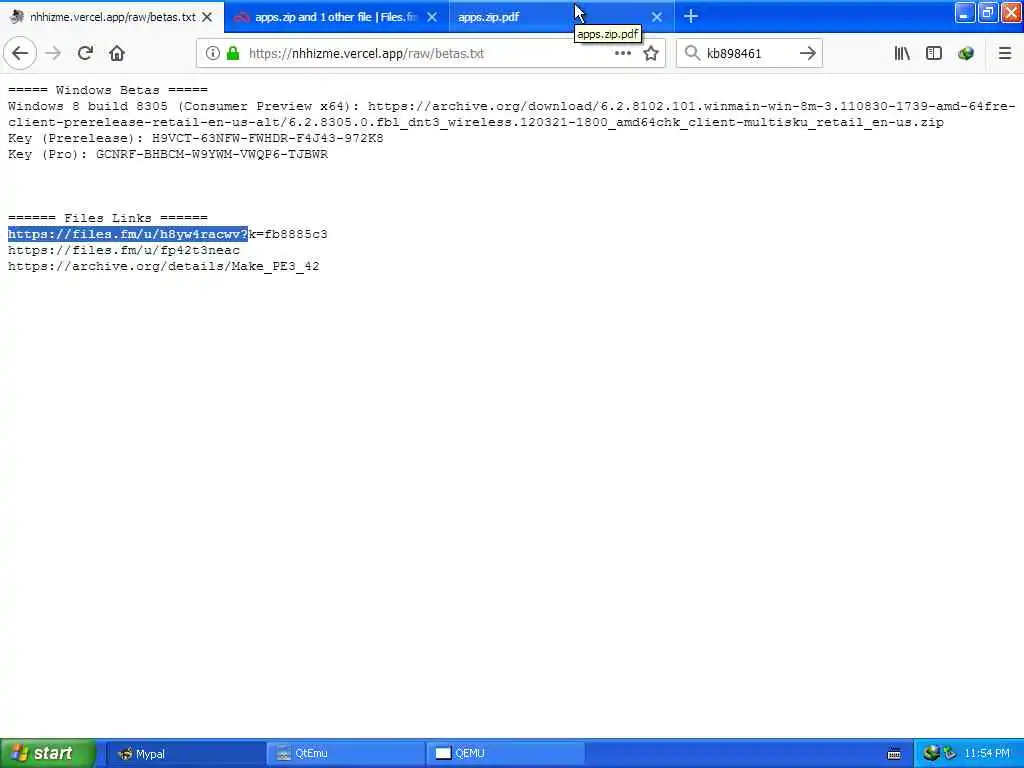1024x768 pixels.
Task: Click the Windows 8 build 8305 line
Action: [511, 114]
